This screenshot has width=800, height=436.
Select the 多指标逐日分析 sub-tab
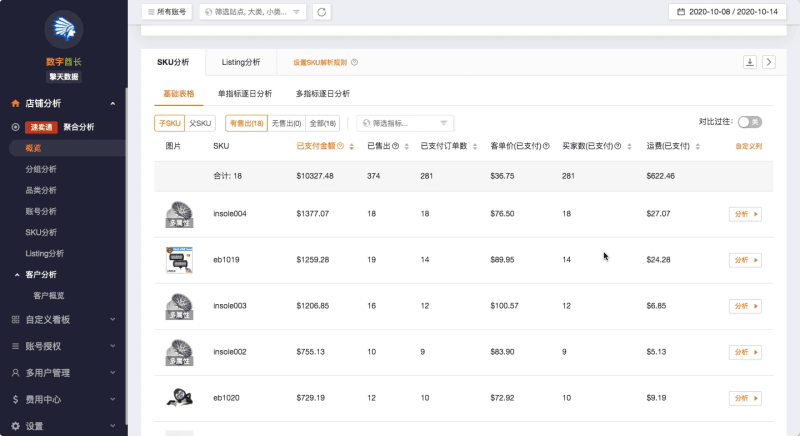click(x=323, y=94)
